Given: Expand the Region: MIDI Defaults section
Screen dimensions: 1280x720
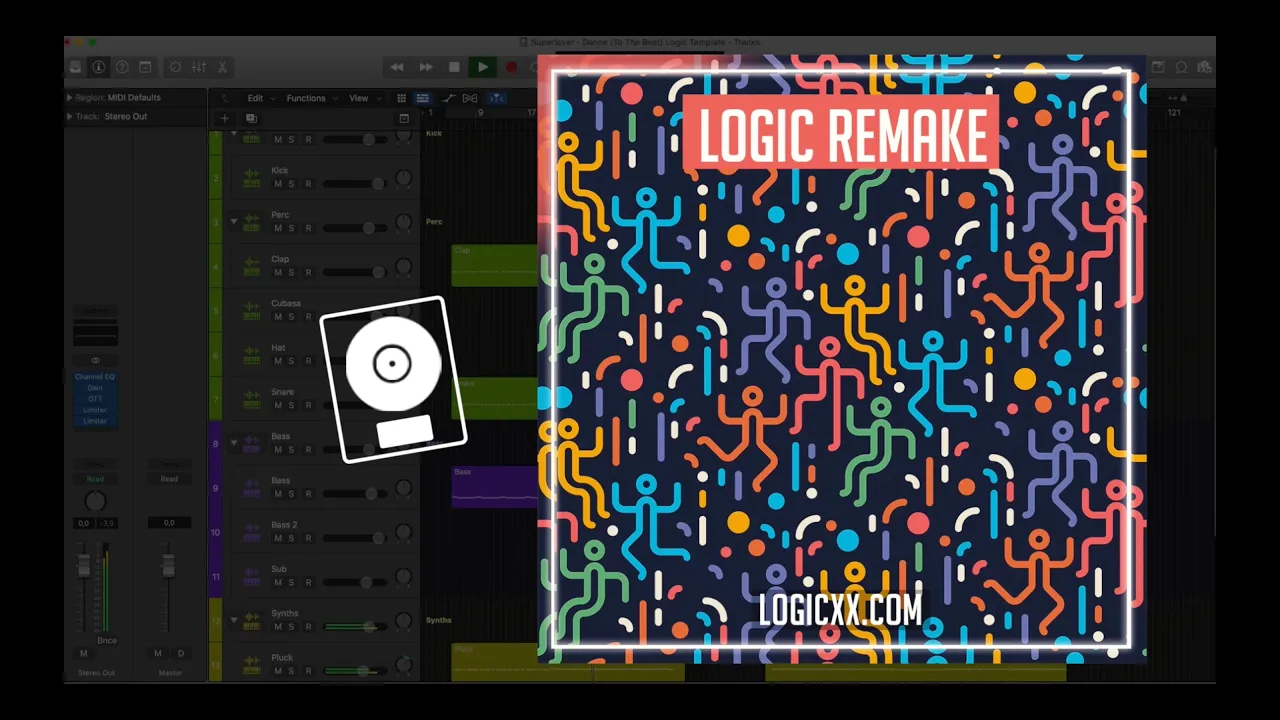Looking at the screenshot, I should tap(70, 98).
